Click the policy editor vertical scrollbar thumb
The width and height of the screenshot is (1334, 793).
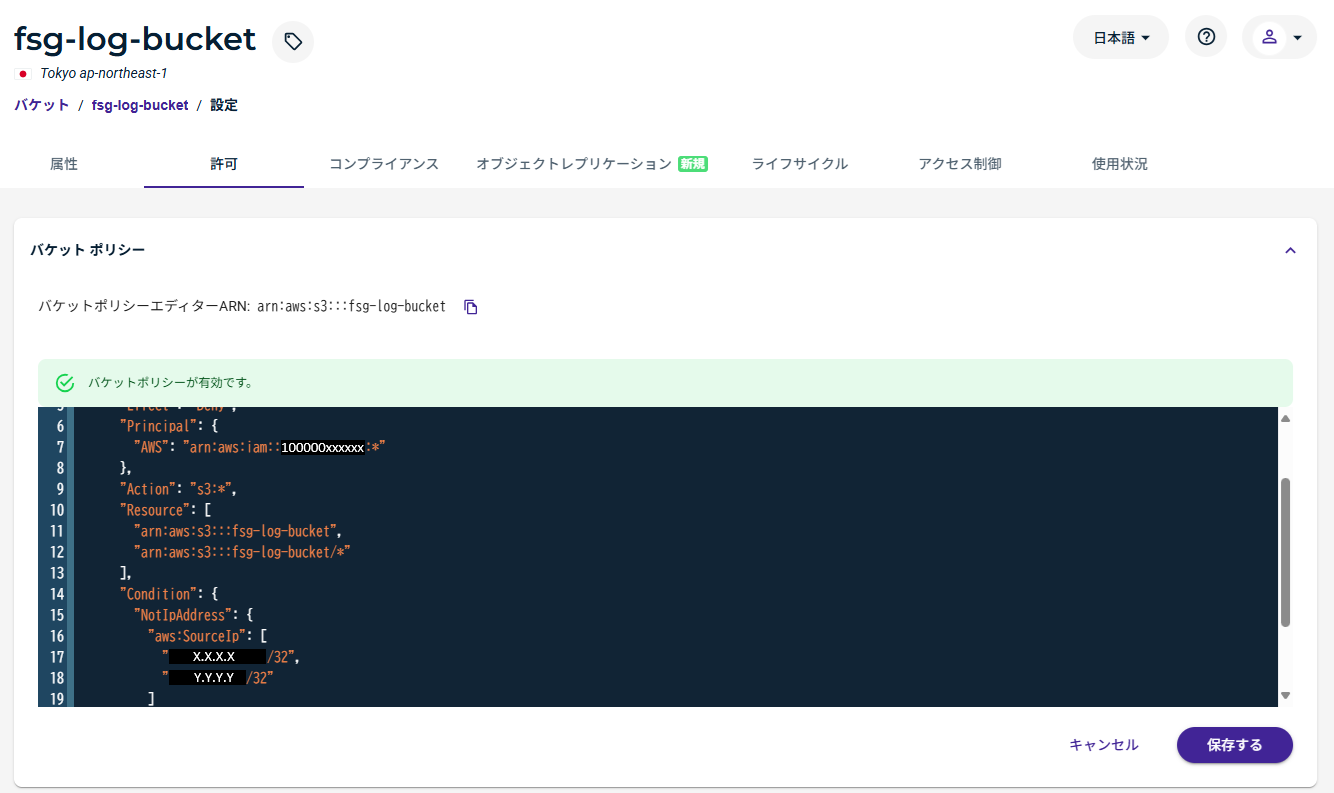[x=1285, y=551]
